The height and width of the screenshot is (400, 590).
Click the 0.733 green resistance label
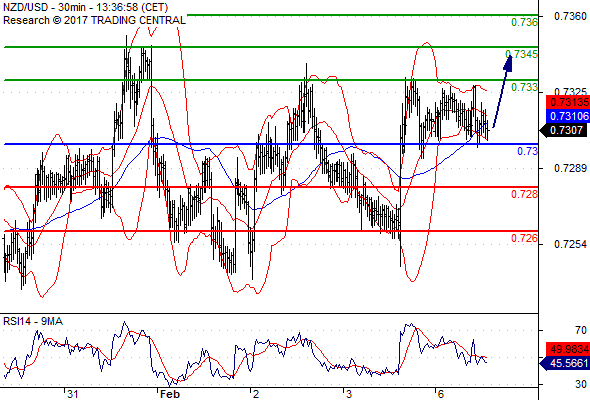pos(524,87)
